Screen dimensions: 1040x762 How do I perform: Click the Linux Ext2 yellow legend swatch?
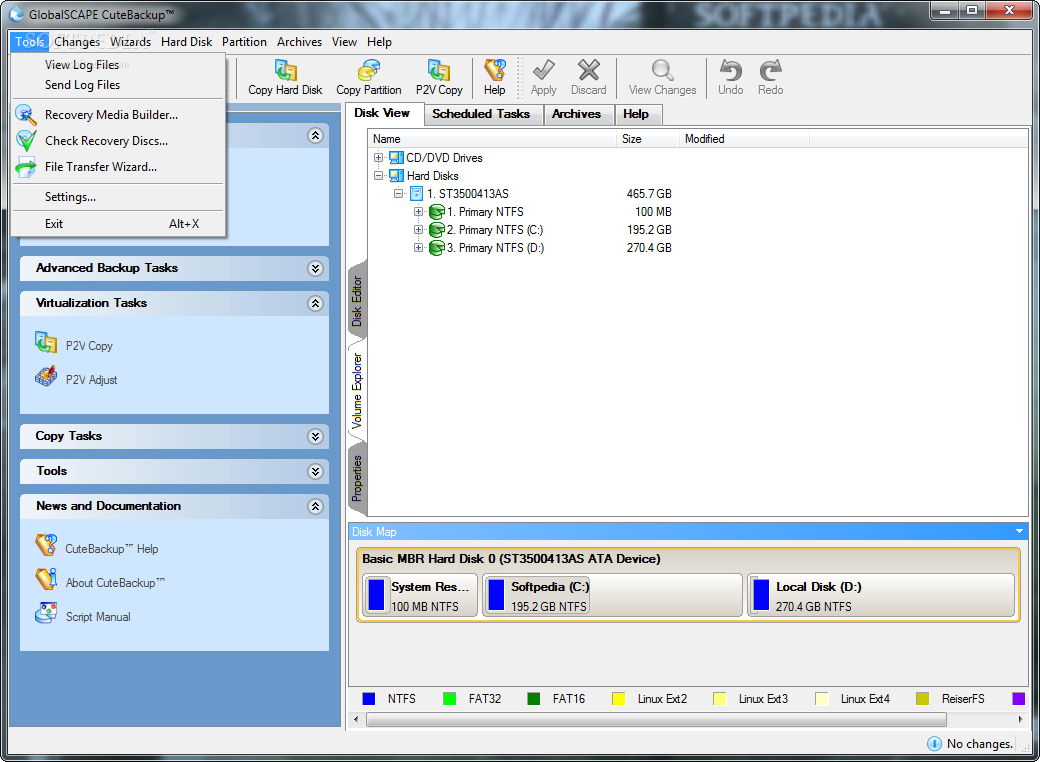(618, 699)
